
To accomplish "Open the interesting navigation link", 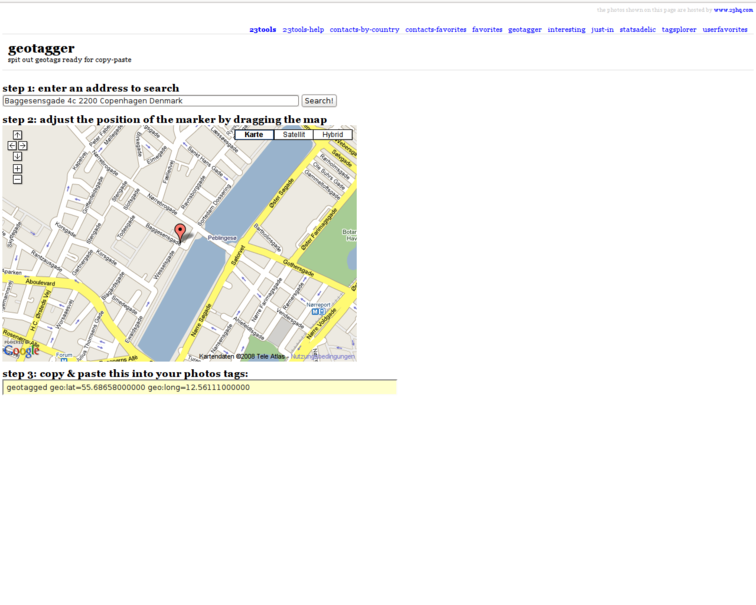I will (567, 29).
